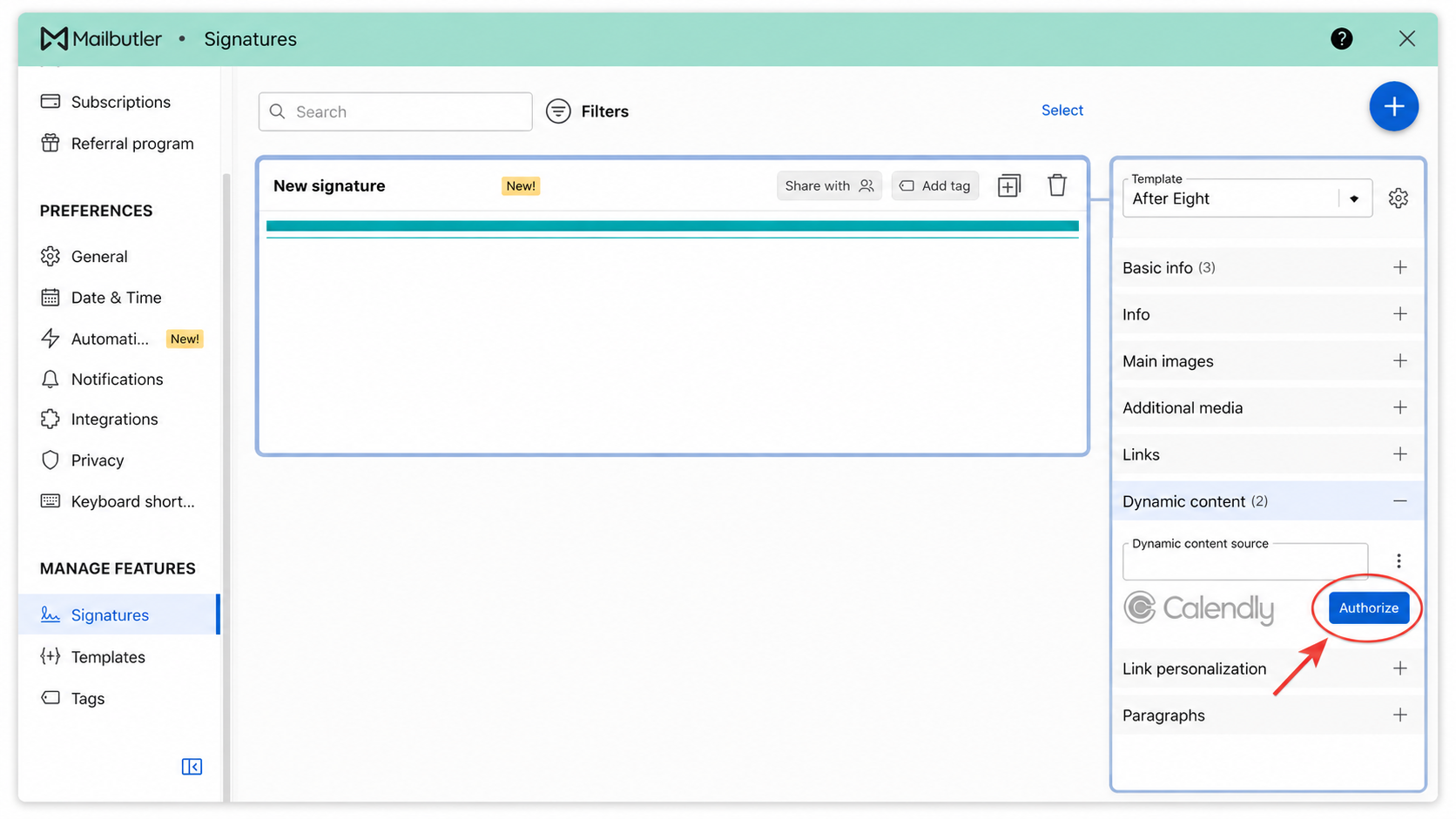Open Templates in Manage Features
This screenshot has height=819, width=1456.
pos(118,657)
